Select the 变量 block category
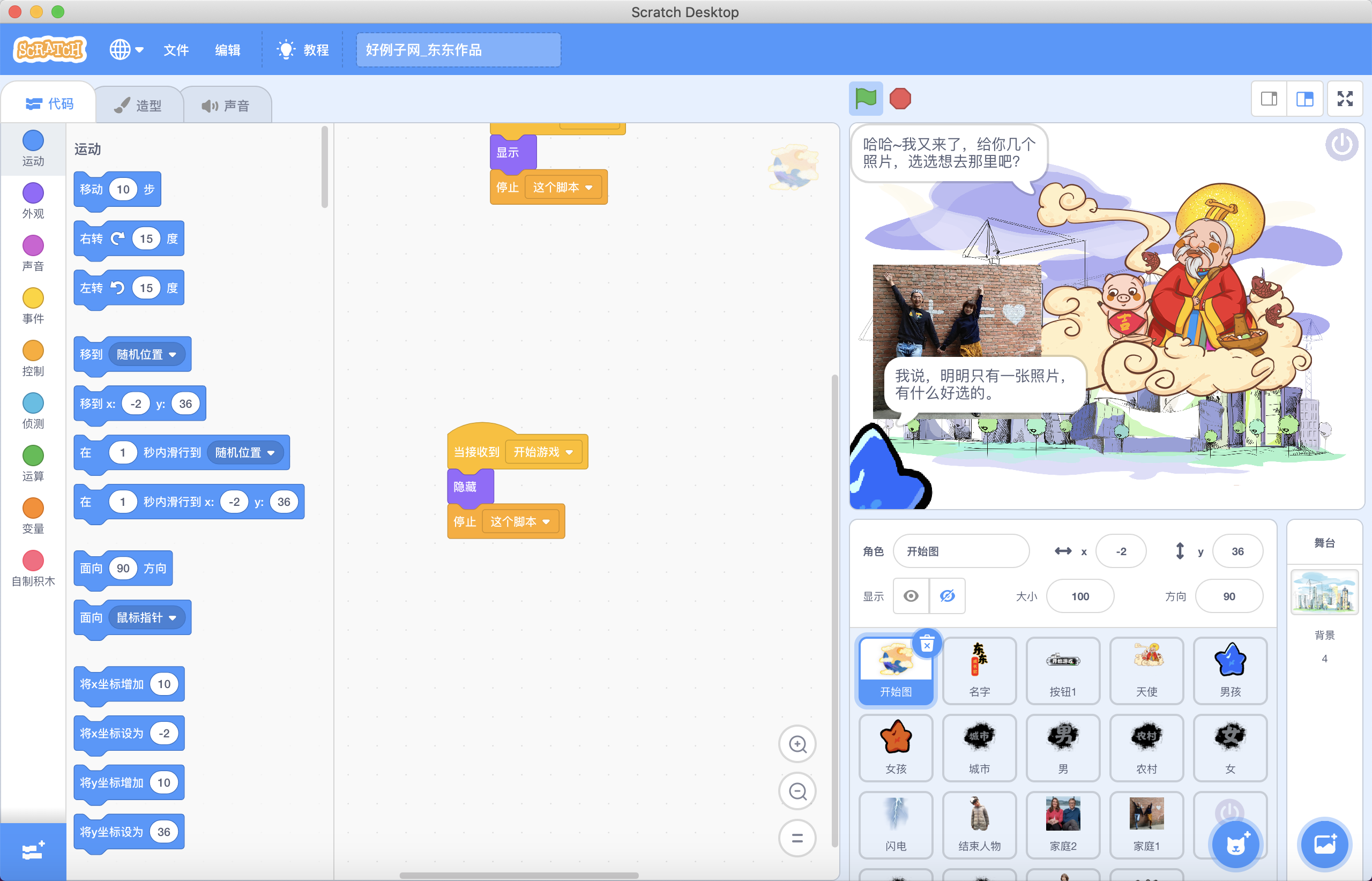This screenshot has height=881, width=1372. coord(33,516)
